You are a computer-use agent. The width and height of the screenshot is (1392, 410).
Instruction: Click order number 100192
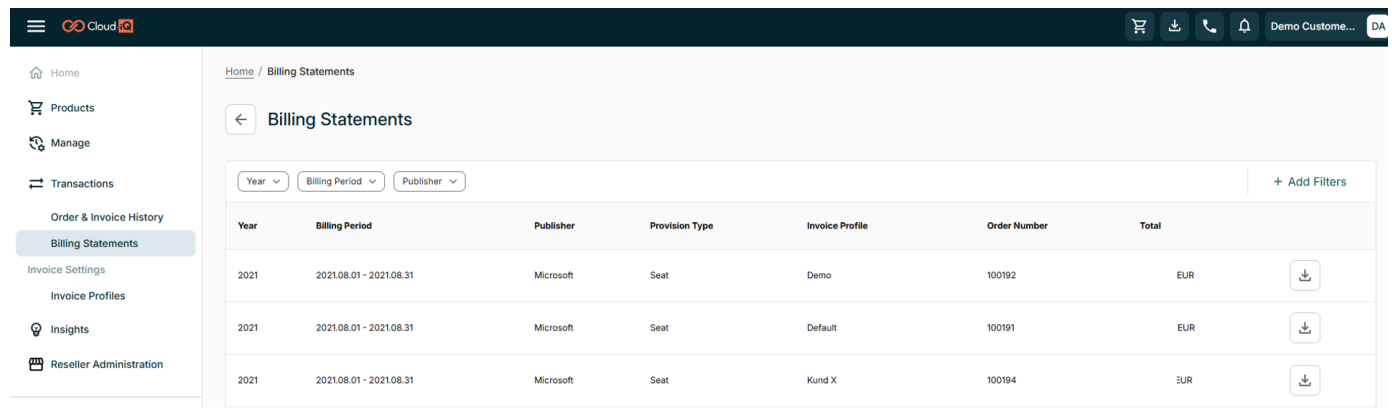1001,275
